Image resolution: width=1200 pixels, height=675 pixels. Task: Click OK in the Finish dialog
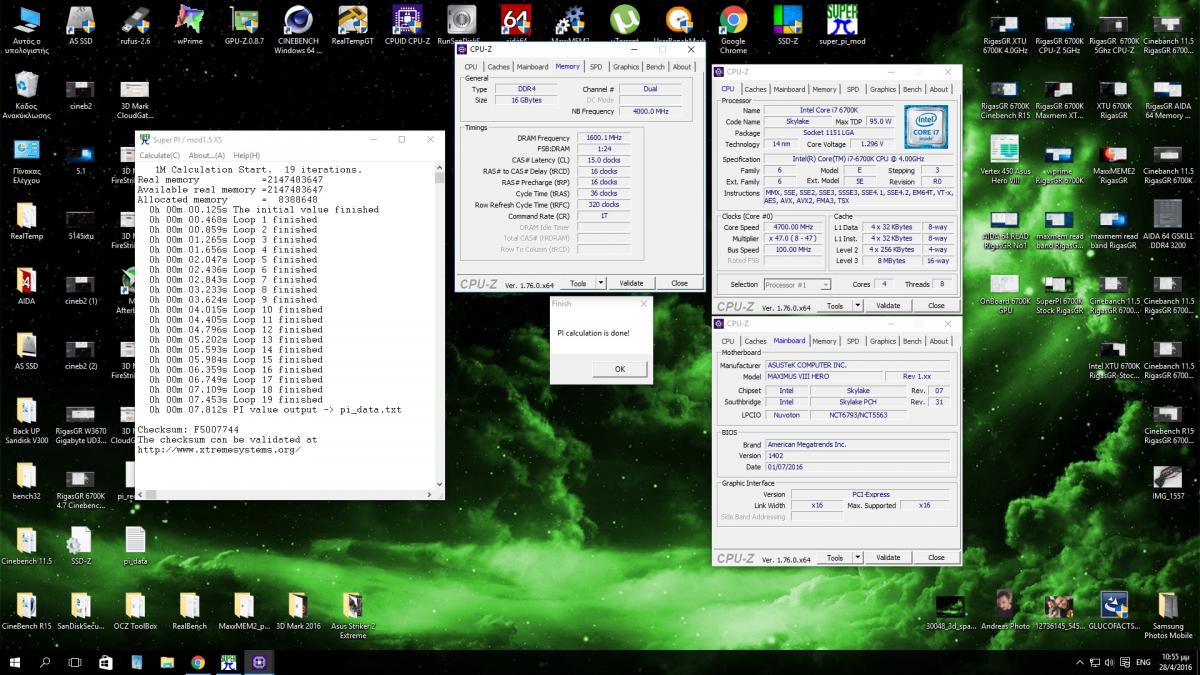coord(620,369)
